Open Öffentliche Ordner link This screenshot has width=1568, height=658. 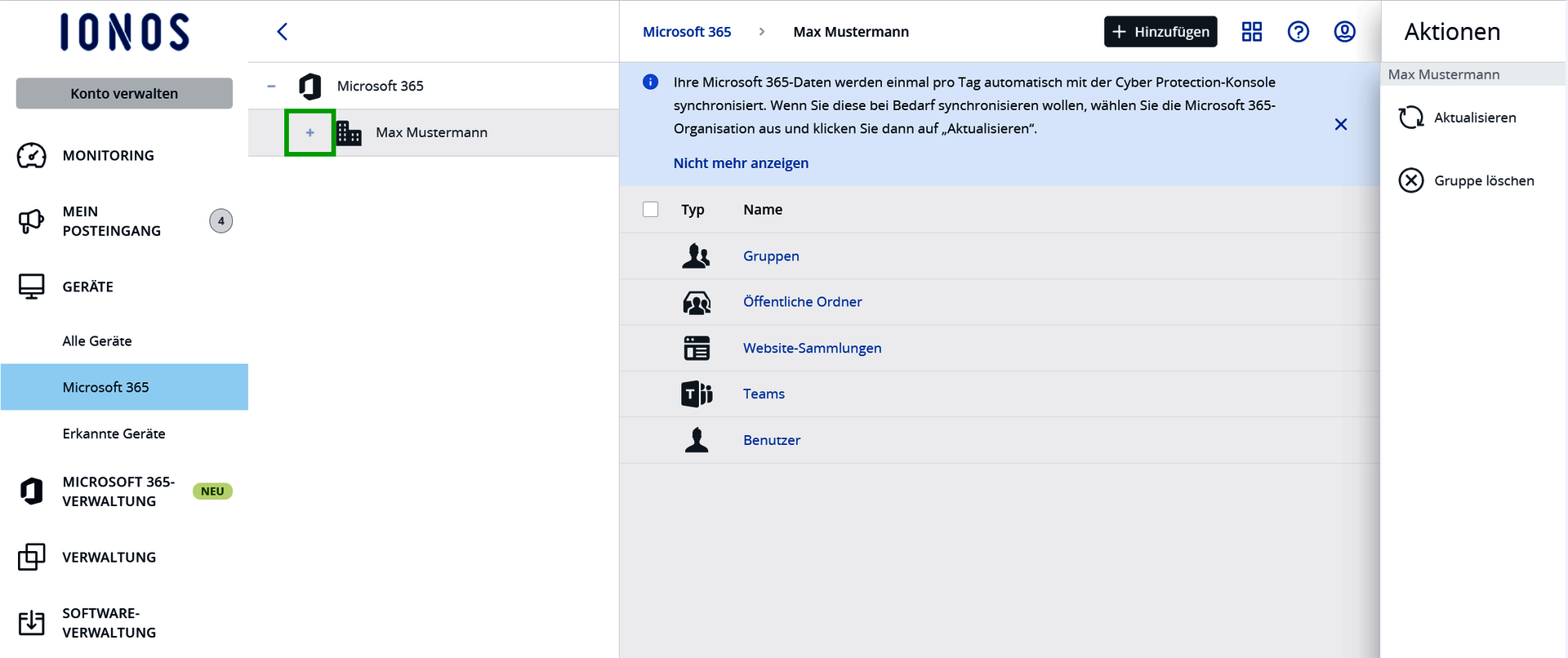pyautogui.click(x=803, y=302)
